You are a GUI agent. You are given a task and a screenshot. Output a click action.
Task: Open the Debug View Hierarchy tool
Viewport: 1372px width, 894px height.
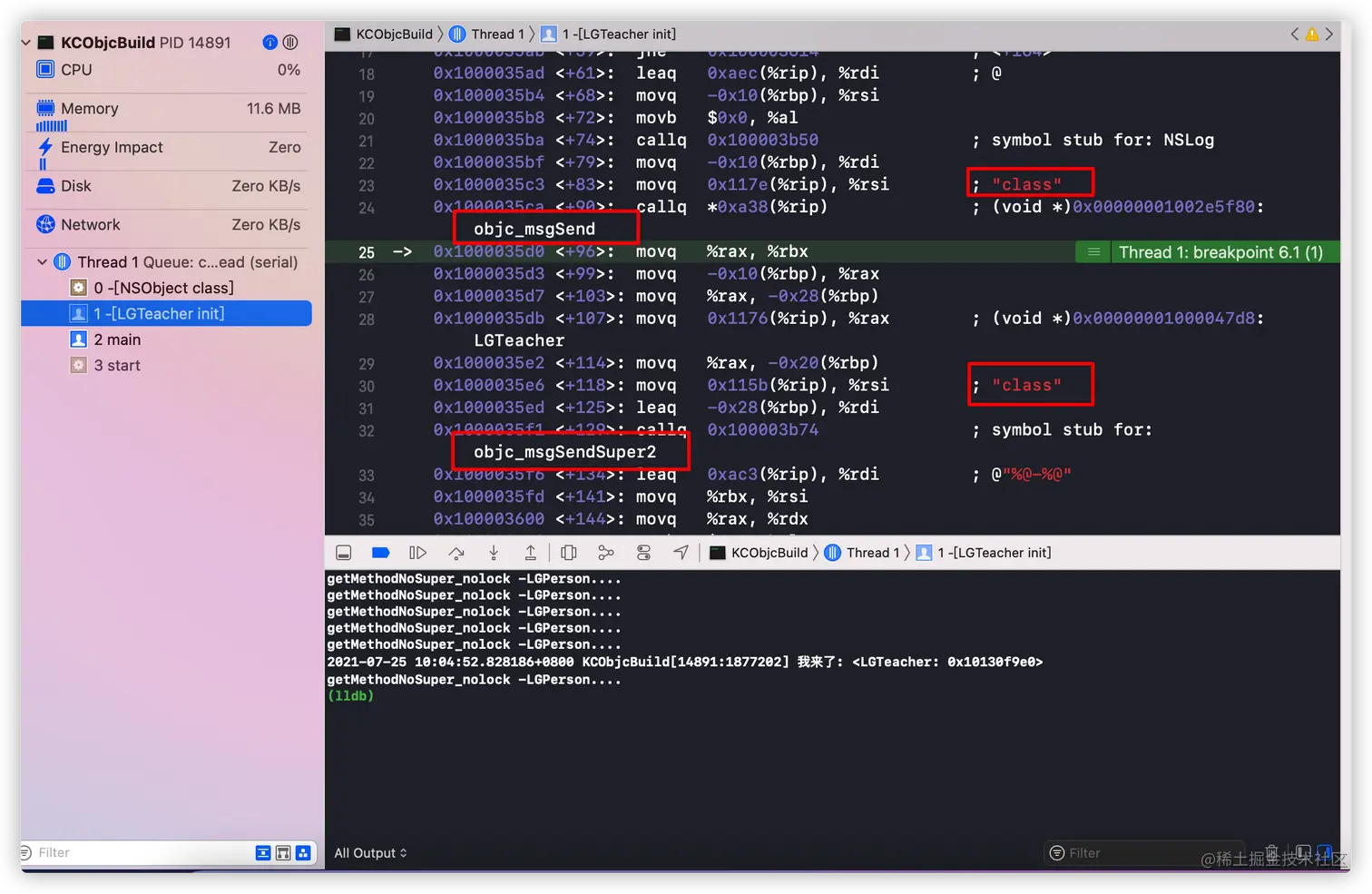pyautogui.click(x=569, y=553)
